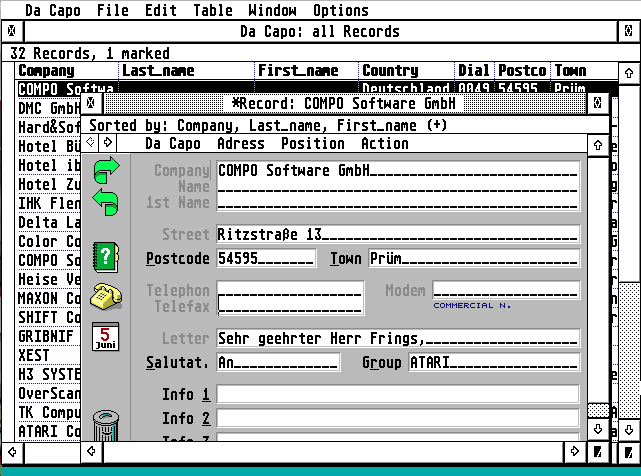
Task: Open the Adress menu in record window
Action: (241, 144)
